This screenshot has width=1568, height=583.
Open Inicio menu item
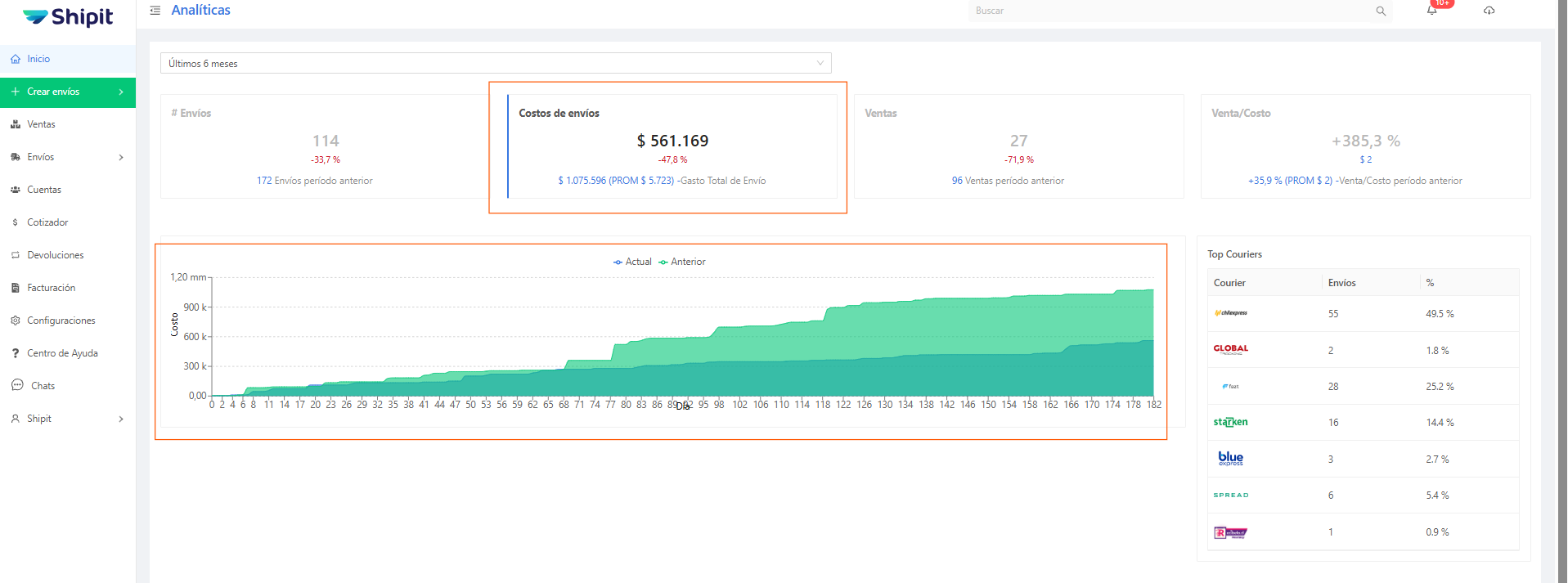coord(68,59)
